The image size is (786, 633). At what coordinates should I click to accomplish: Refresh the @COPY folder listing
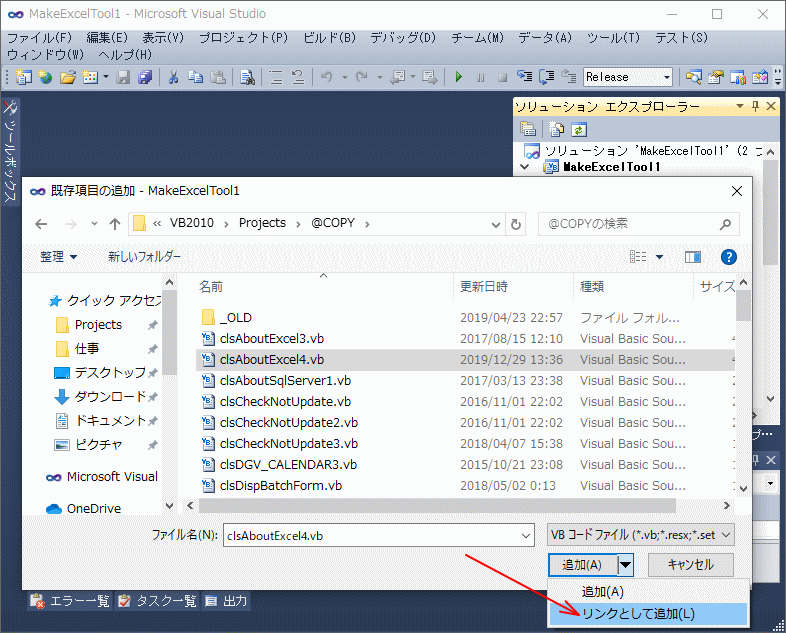515,224
